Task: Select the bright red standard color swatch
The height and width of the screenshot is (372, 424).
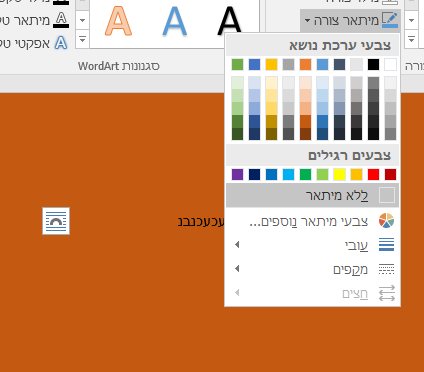Action: 373,174
